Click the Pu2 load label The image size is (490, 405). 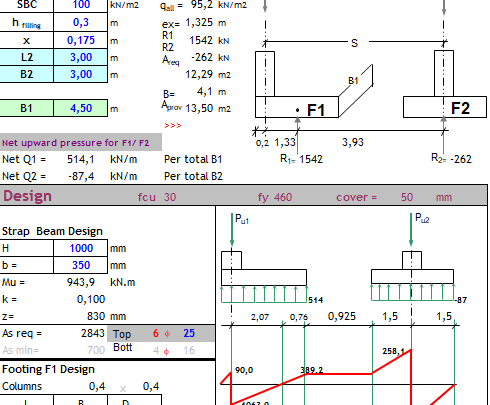point(422,218)
